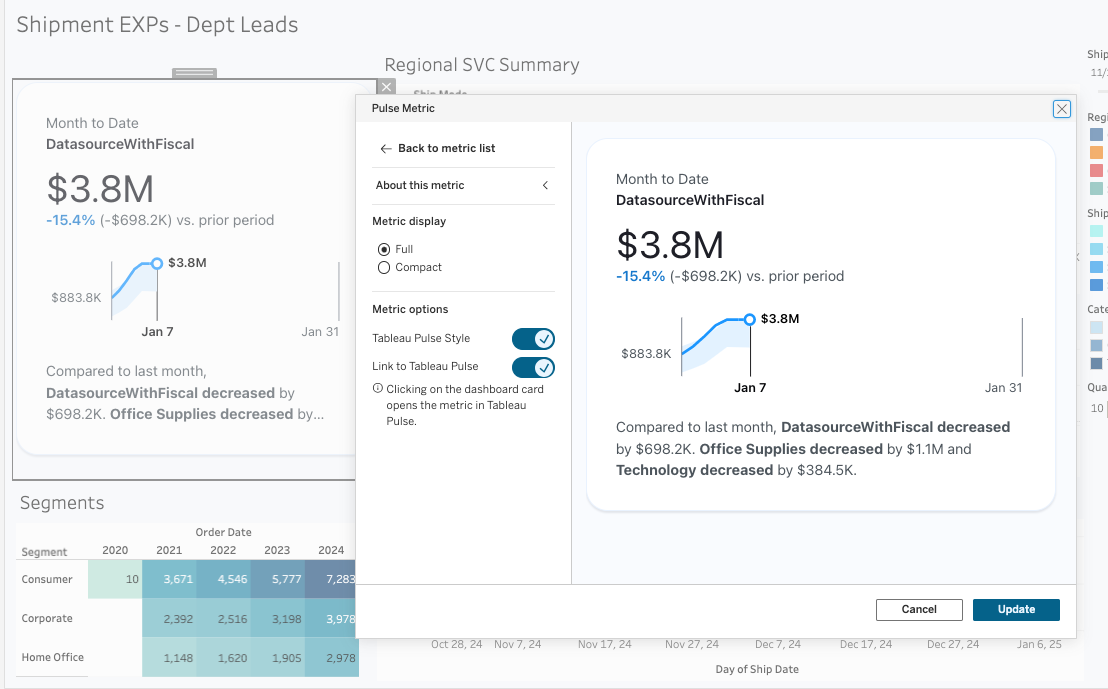
Task: Select the Compact metric display option
Action: pos(384,267)
